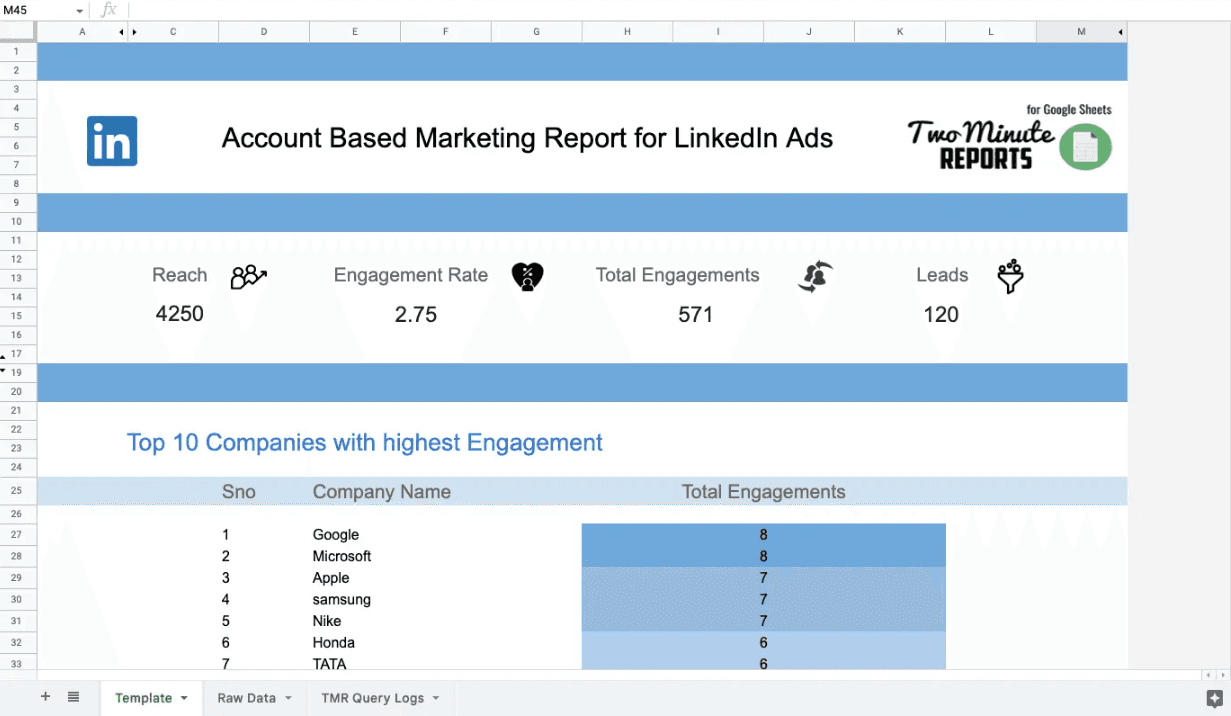Open the Name box dropdown arrow

80,10
